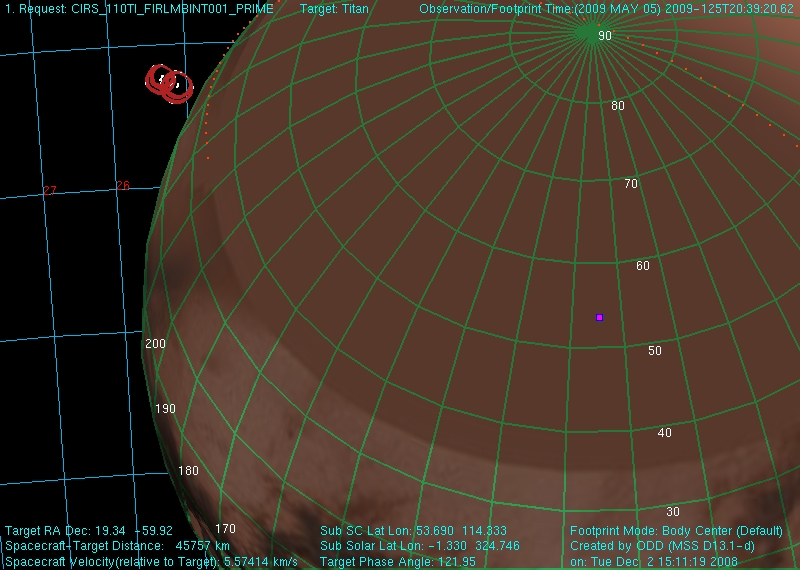Click the Target Phase Angle 121.95 readout
800x570 pixels.
397,562
